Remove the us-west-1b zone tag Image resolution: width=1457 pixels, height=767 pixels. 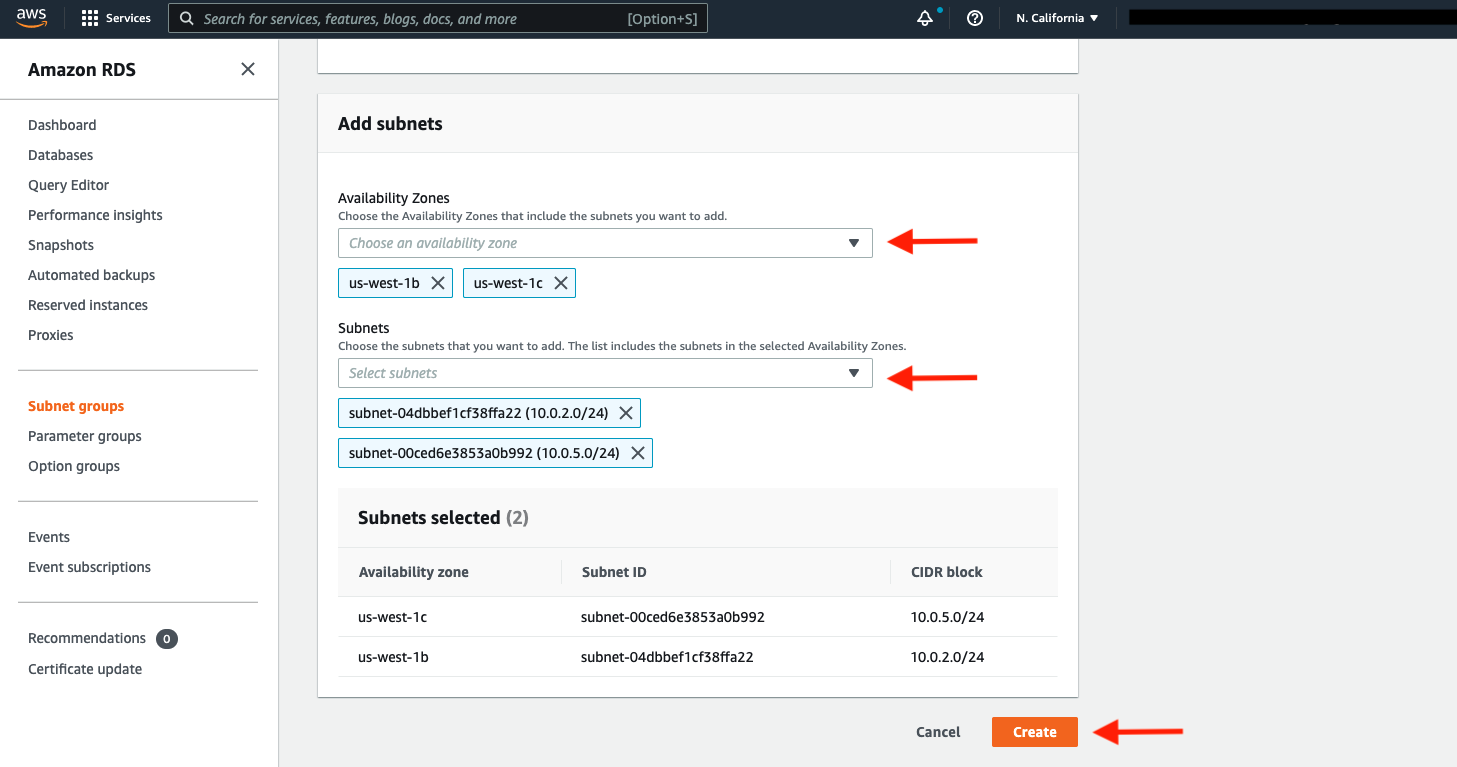437,283
